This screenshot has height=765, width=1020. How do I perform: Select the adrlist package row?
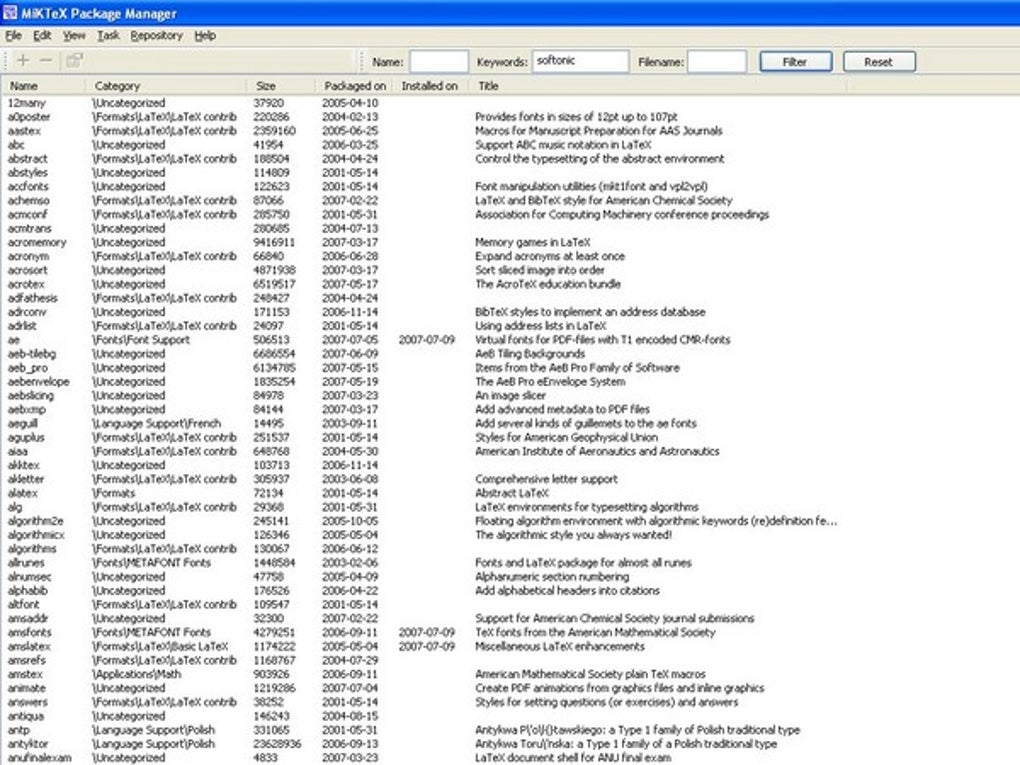pyautogui.click(x=423, y=326)
